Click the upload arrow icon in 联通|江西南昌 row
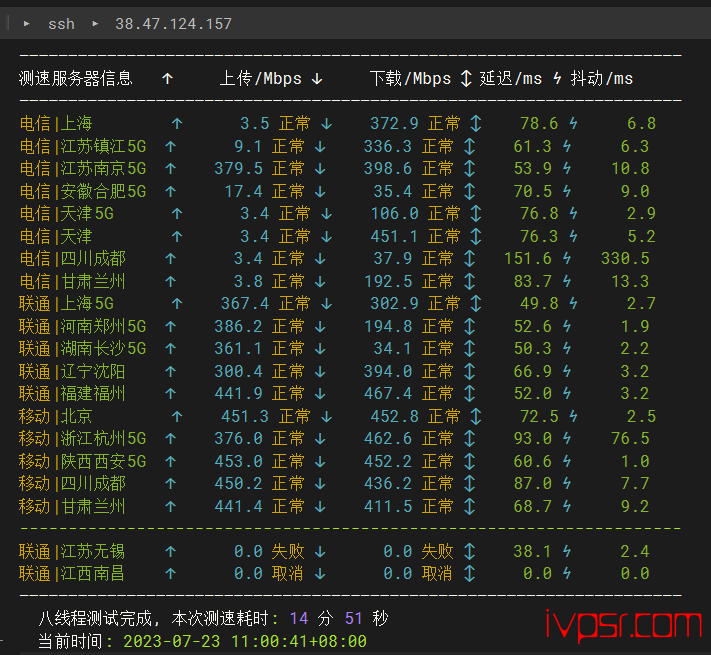The width and height of the screenshot is (711, 655). point(170,574)
